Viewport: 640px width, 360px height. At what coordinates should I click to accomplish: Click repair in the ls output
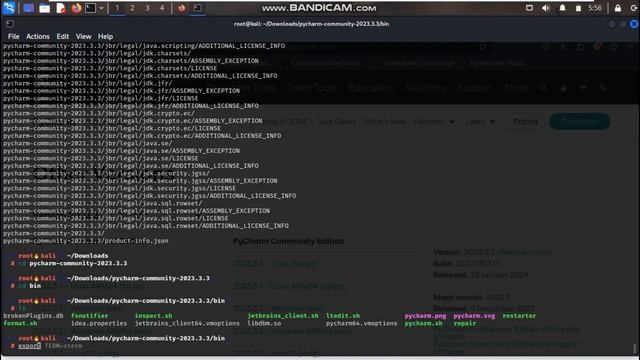coord(465,323)
